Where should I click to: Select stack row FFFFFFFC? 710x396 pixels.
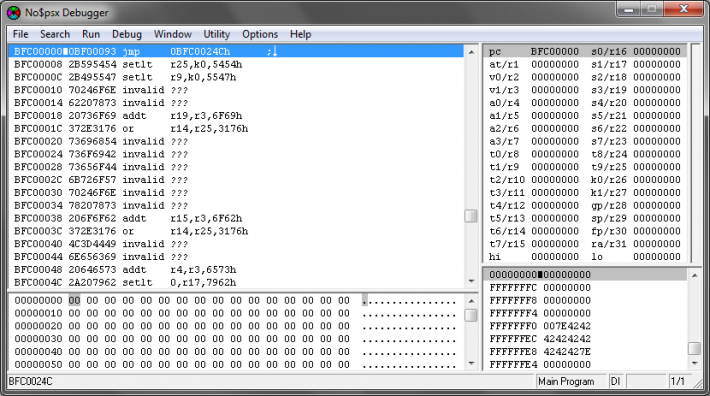point(585,287)
